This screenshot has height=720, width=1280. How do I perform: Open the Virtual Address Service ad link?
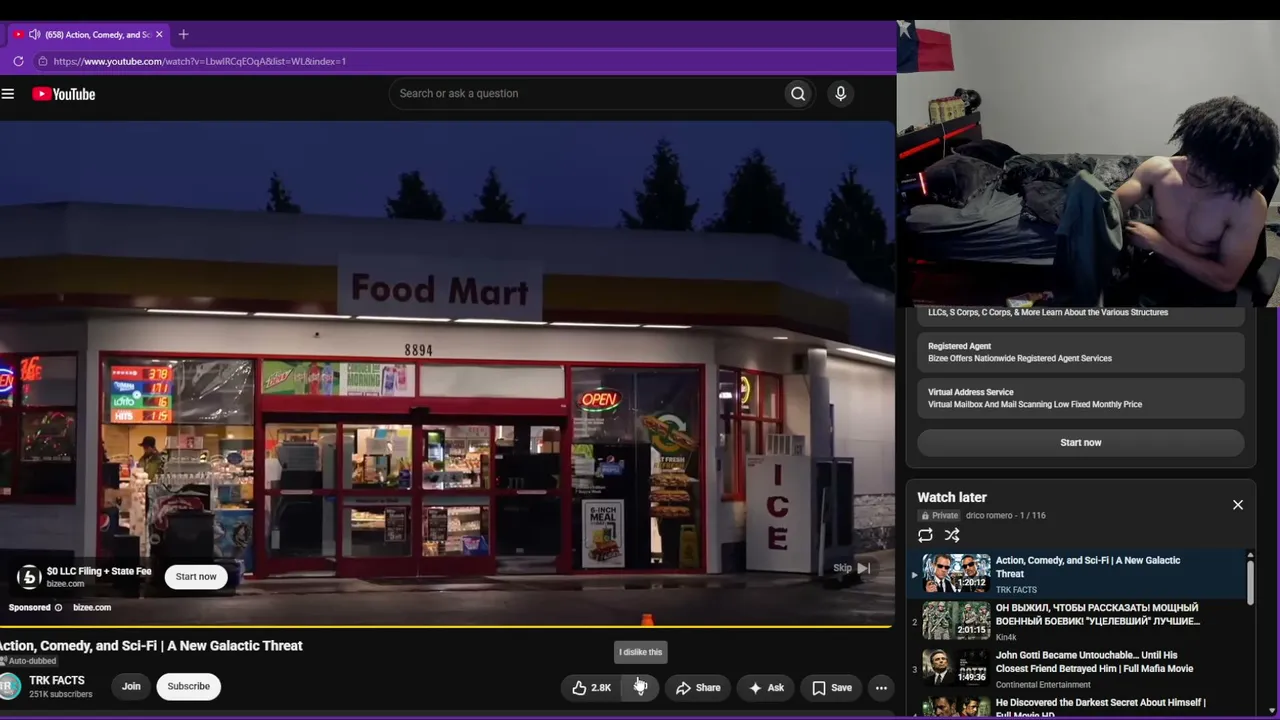[1081, 398]
